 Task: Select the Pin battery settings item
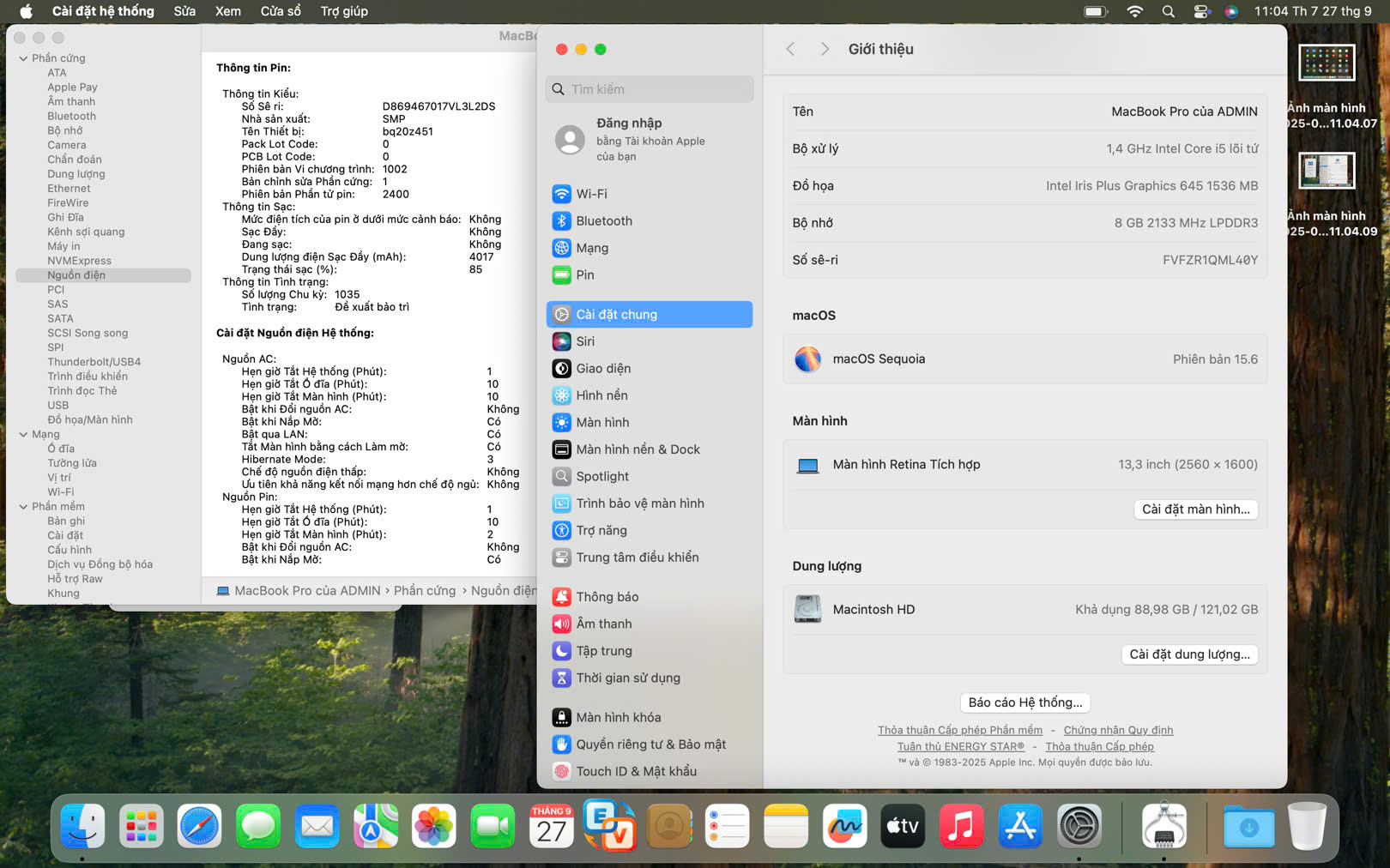tap(584, 275)
